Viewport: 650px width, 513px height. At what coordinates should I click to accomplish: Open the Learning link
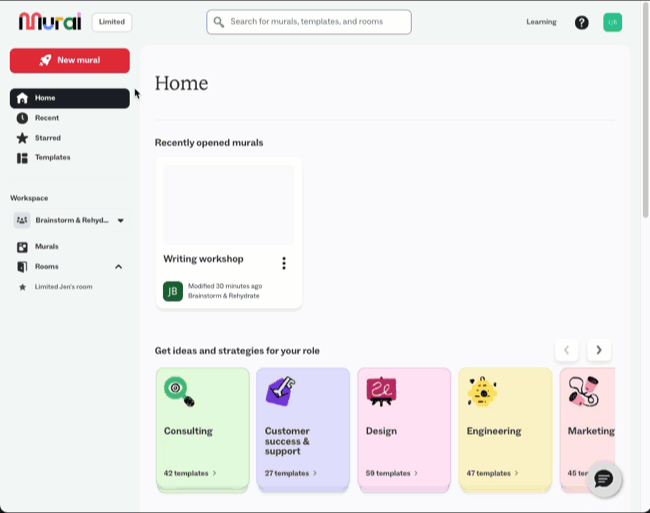pos(541,22)
